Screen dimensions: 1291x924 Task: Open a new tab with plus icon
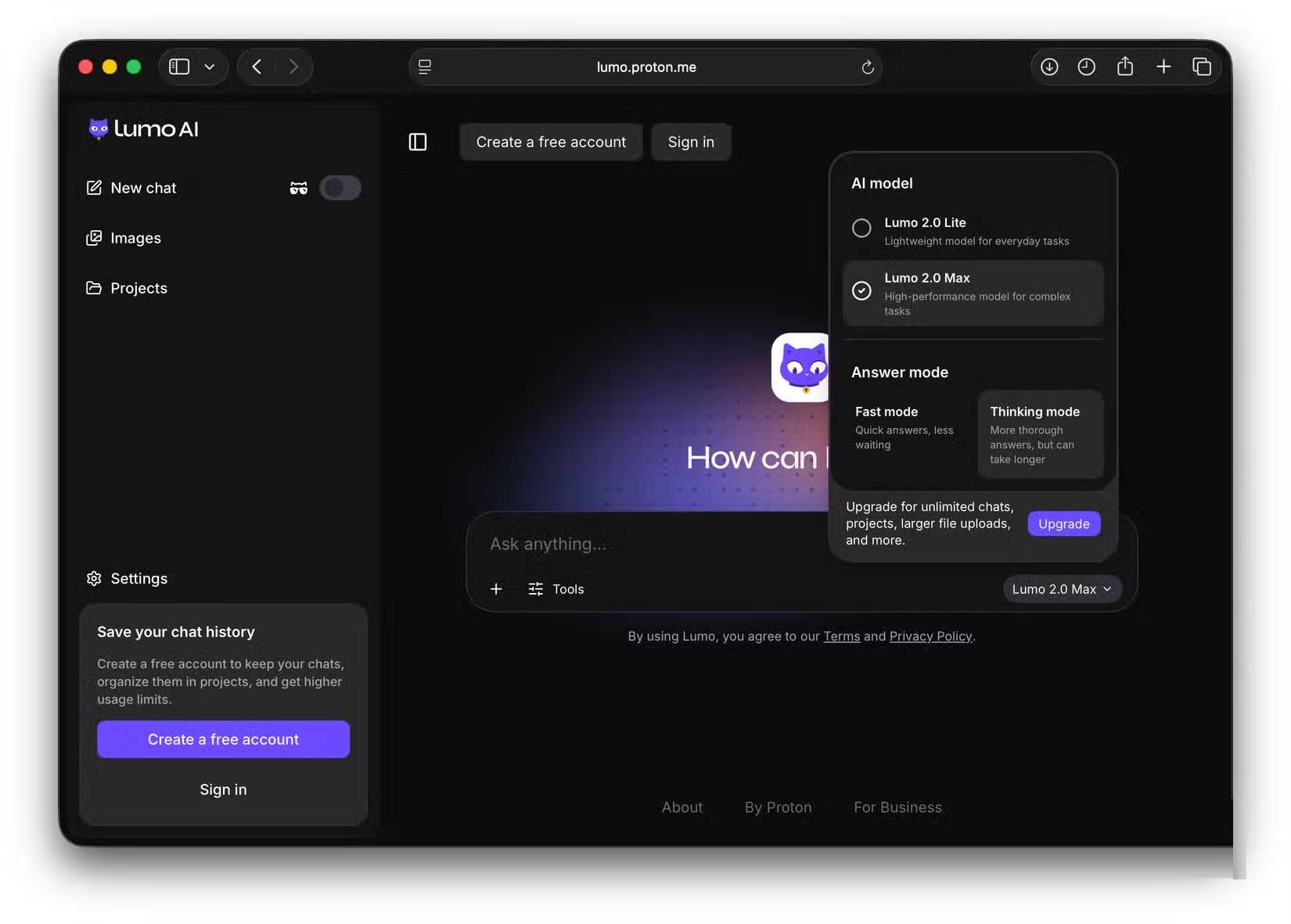point(1163,67)
